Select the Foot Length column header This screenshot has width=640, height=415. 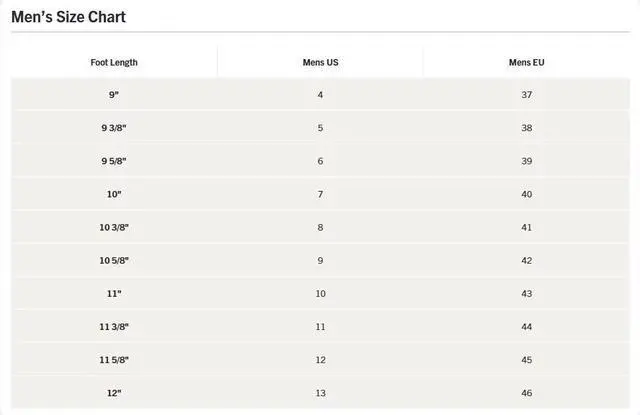(114, 62)
